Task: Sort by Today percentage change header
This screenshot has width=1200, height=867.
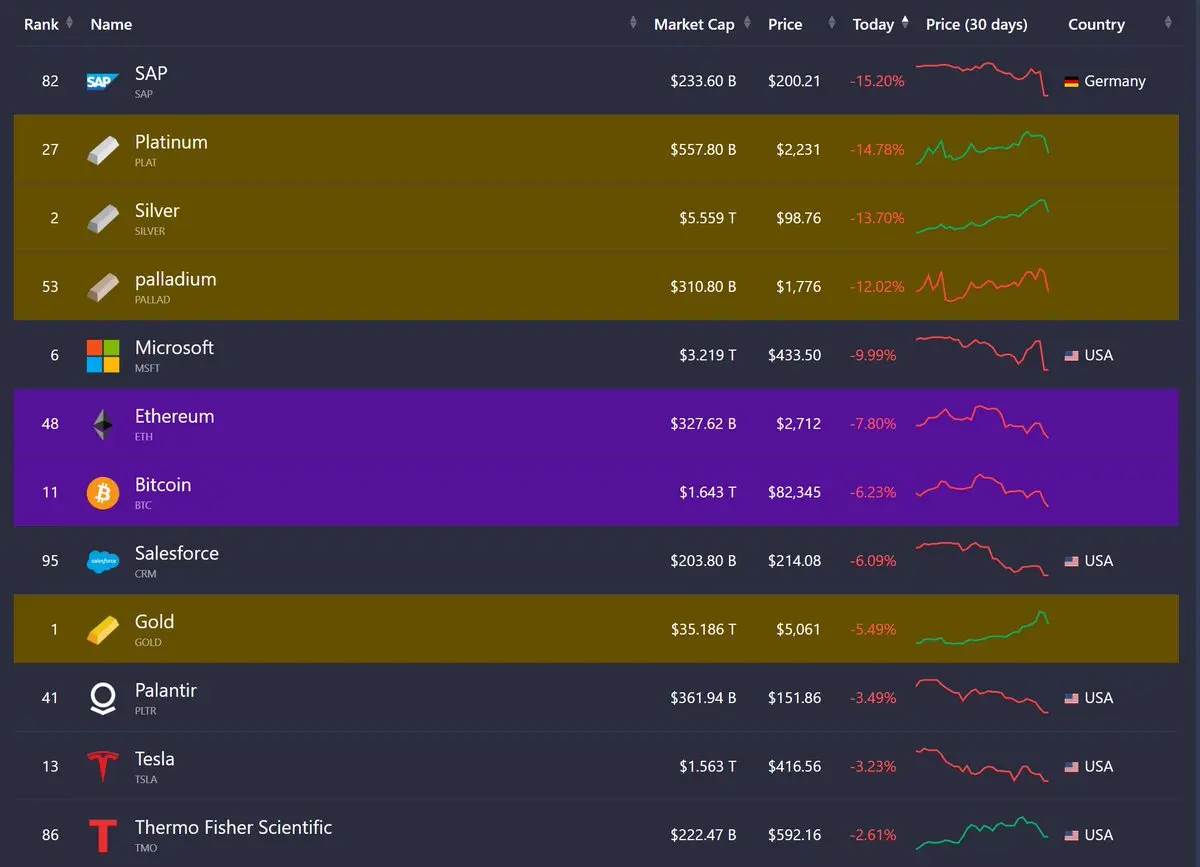Action: [874, 24]
